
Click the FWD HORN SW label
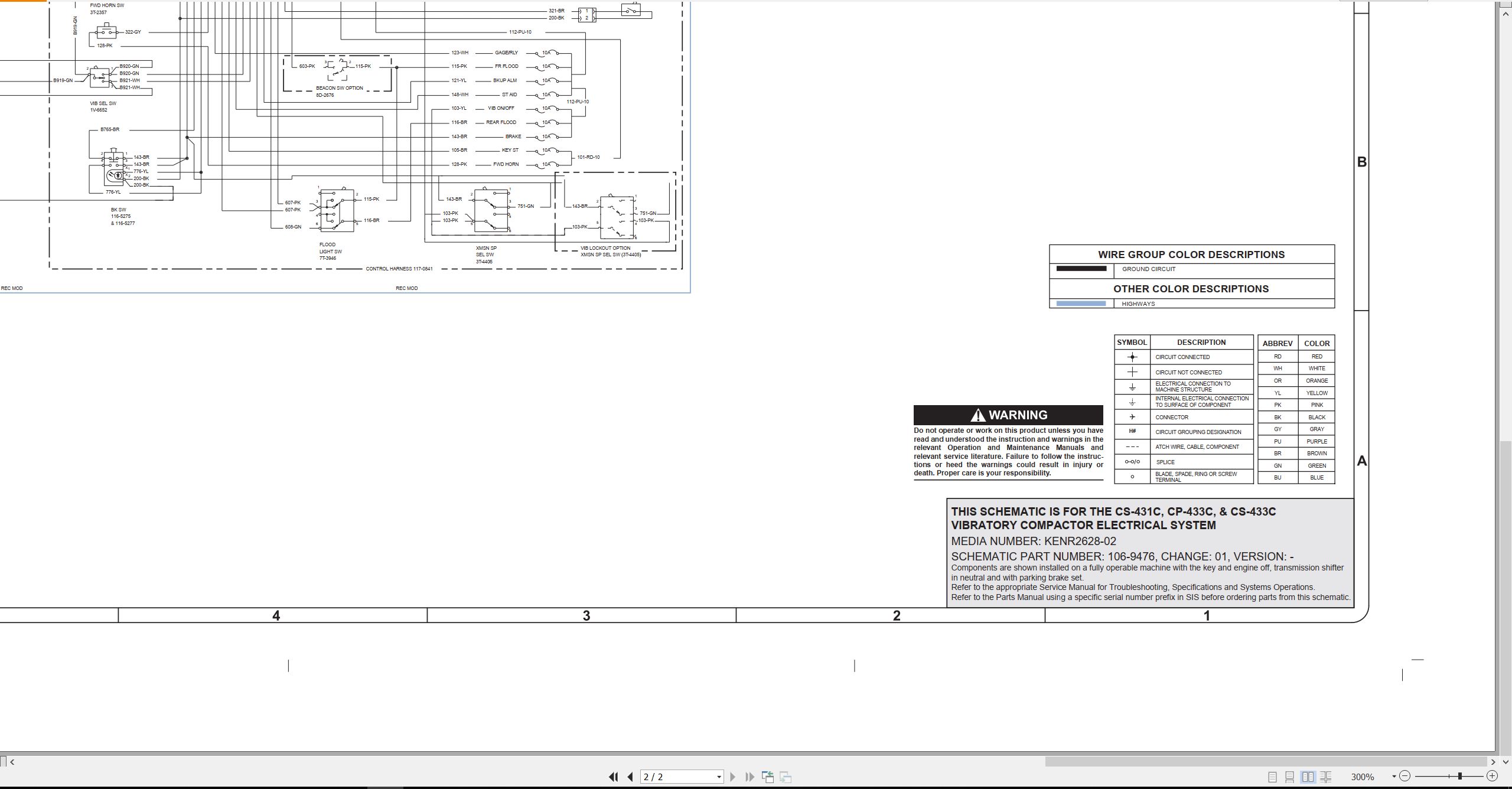[107, 5]
